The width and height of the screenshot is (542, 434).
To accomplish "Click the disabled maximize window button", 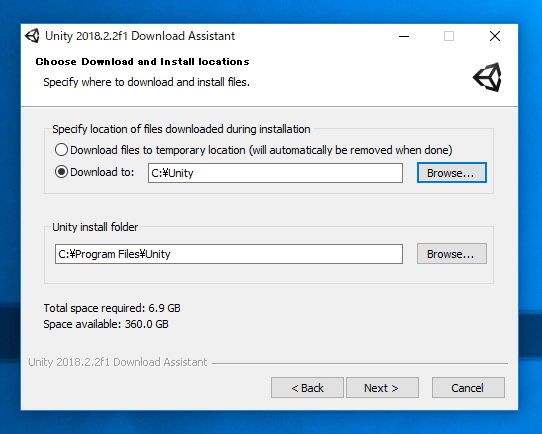I will point(449,36).
